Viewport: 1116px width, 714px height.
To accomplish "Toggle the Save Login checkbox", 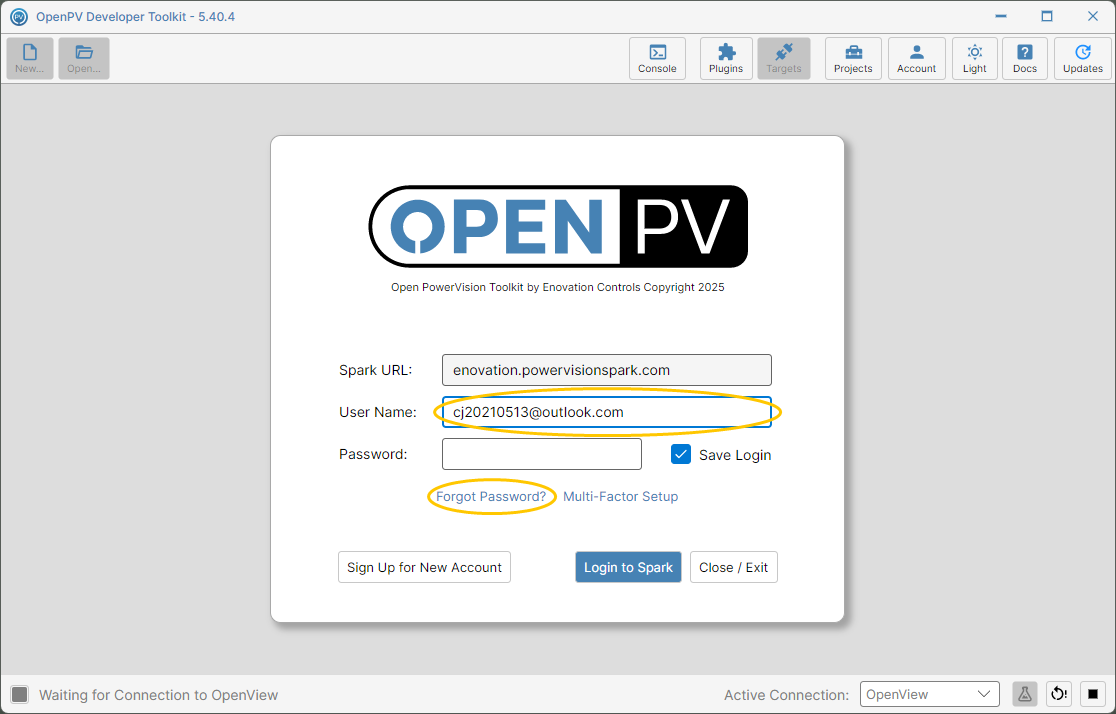I will (x=680, y=454).
